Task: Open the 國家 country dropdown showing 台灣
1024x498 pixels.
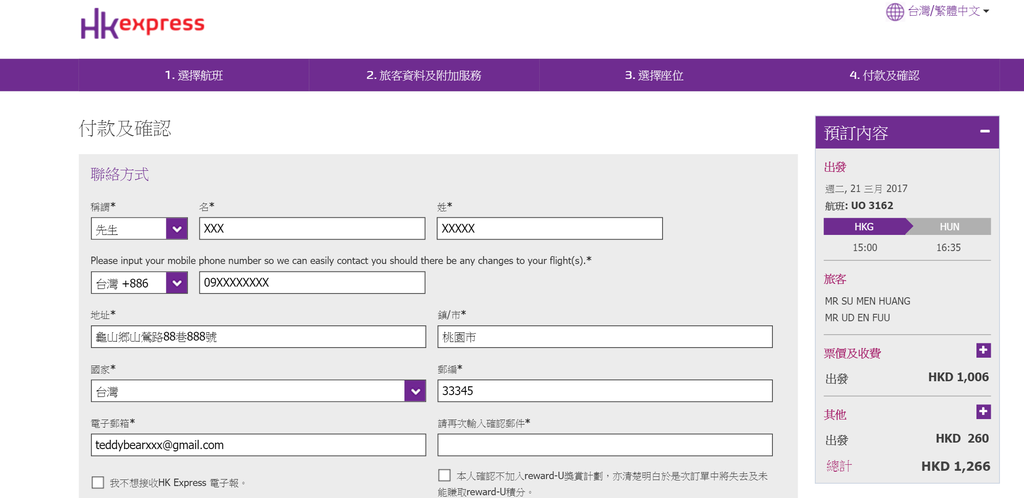Action: pos(258,391)
